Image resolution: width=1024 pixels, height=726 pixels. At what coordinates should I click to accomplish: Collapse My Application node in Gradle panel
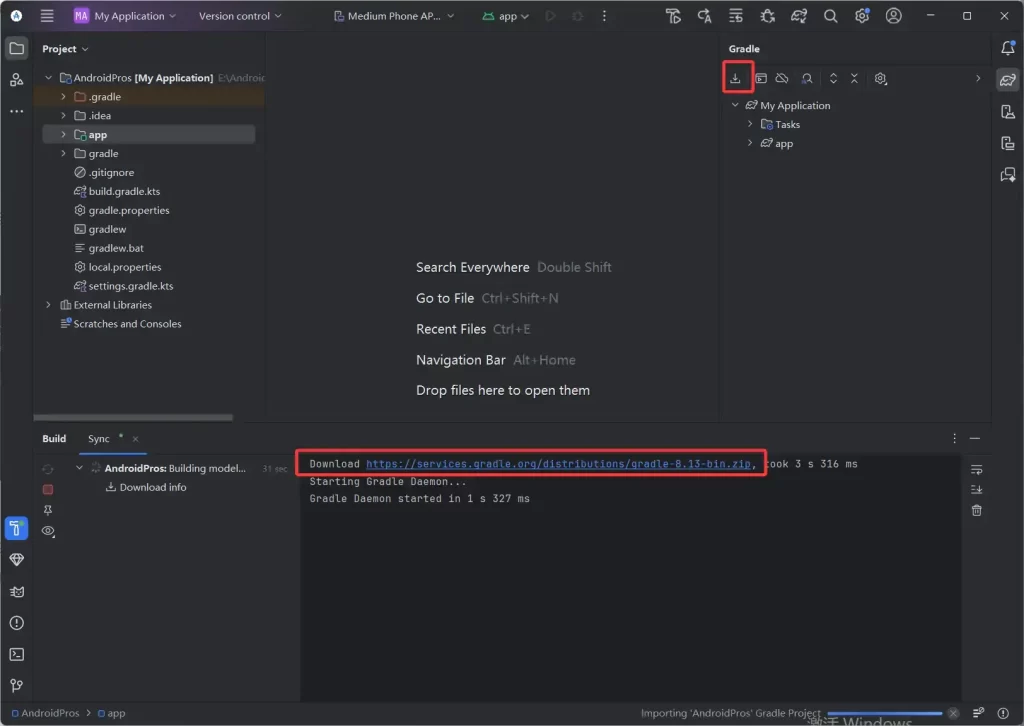735,105
